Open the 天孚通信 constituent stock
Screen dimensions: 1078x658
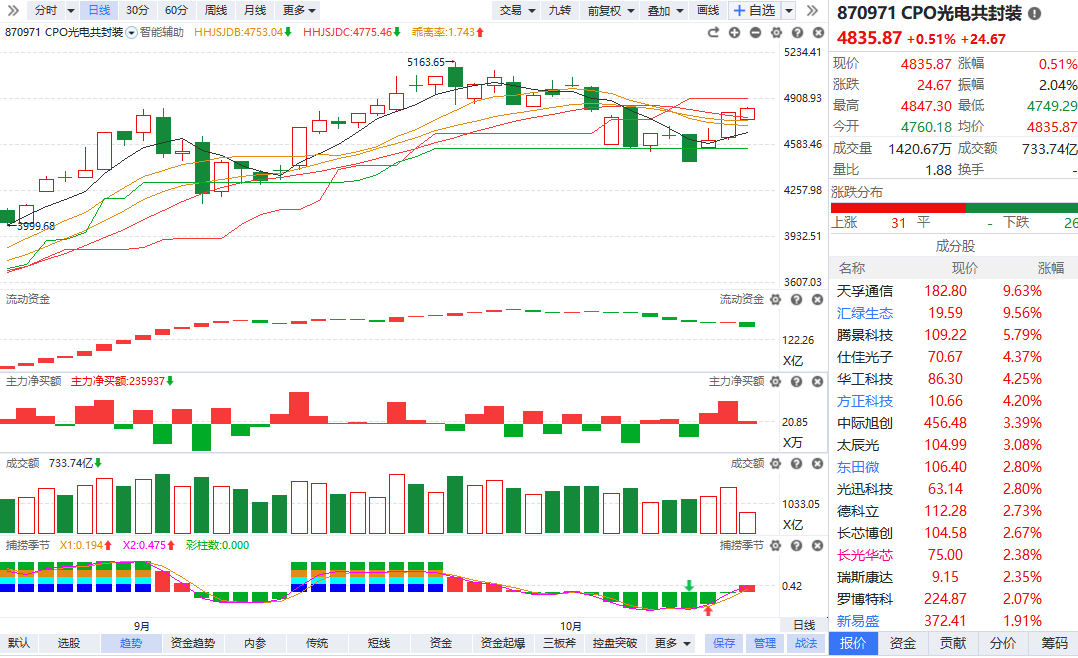(x=865, y=291)
